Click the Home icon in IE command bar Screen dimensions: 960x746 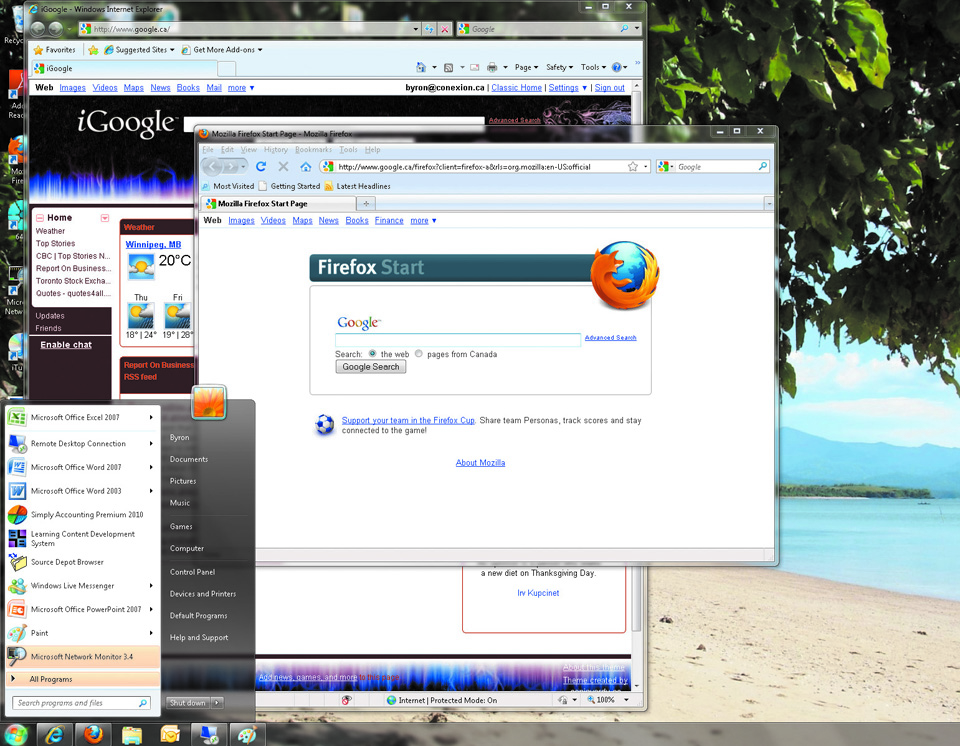click(421, 67)
